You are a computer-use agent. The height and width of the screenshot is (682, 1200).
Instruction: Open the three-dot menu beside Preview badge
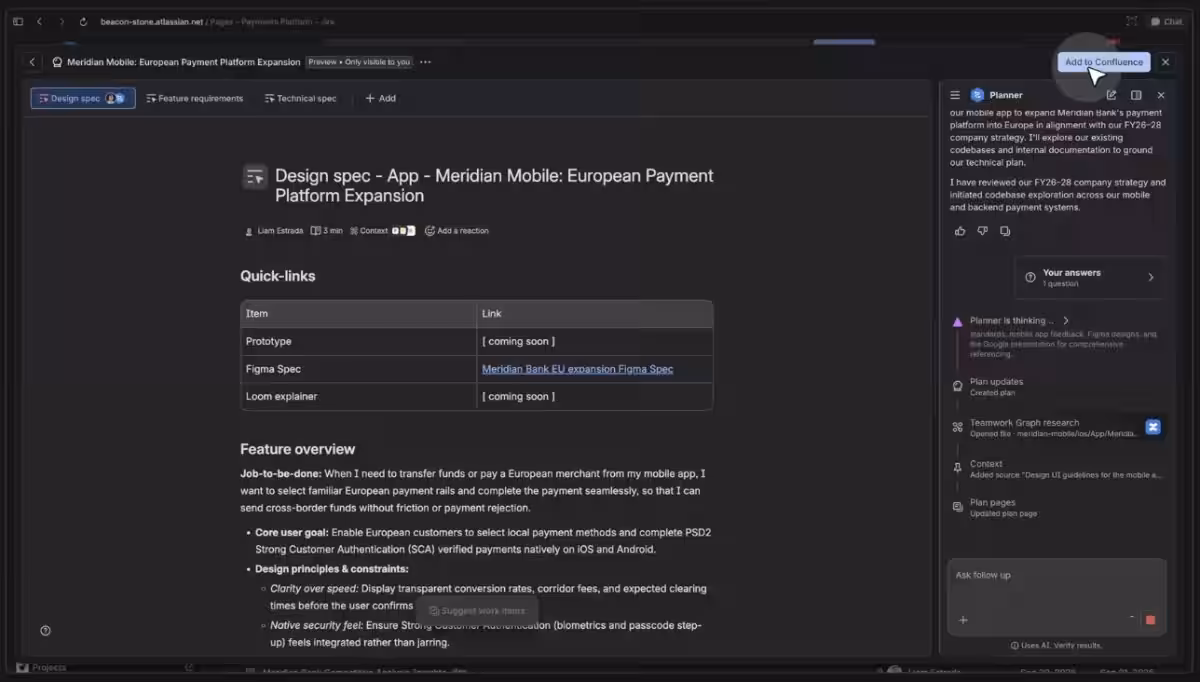pos(425,62)
